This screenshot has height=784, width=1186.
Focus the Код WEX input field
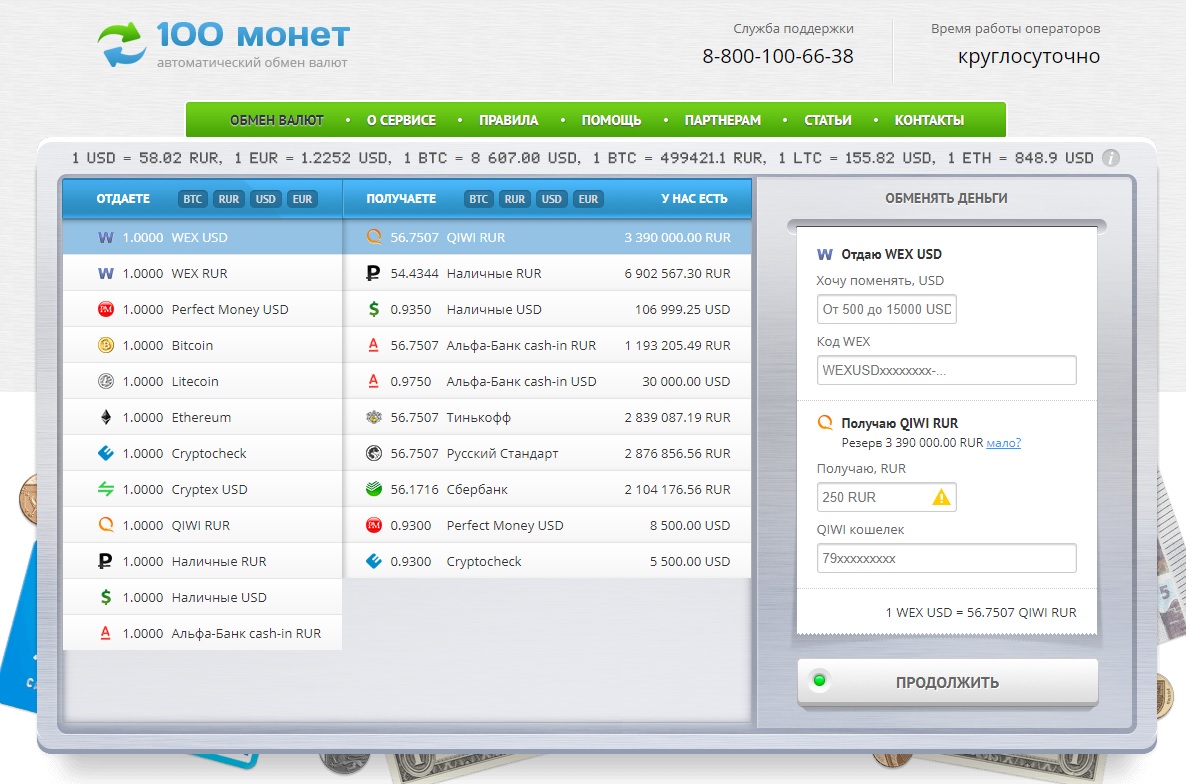point(946,370)
